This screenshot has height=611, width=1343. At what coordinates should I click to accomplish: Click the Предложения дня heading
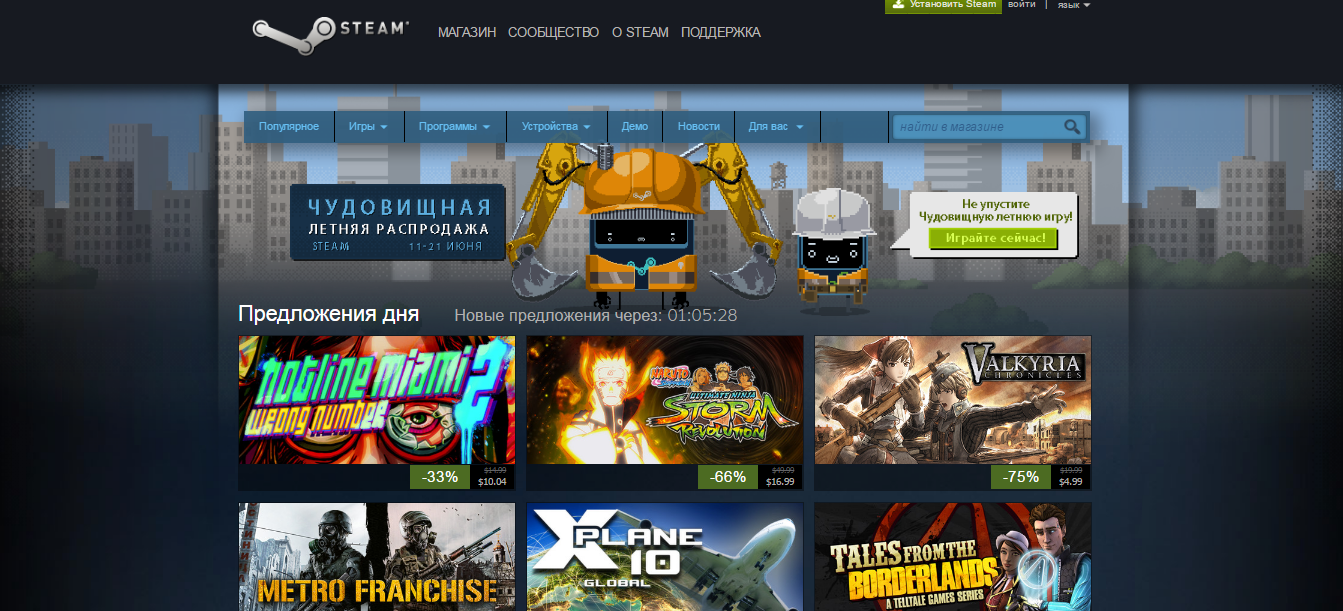[x=328, y=314]
